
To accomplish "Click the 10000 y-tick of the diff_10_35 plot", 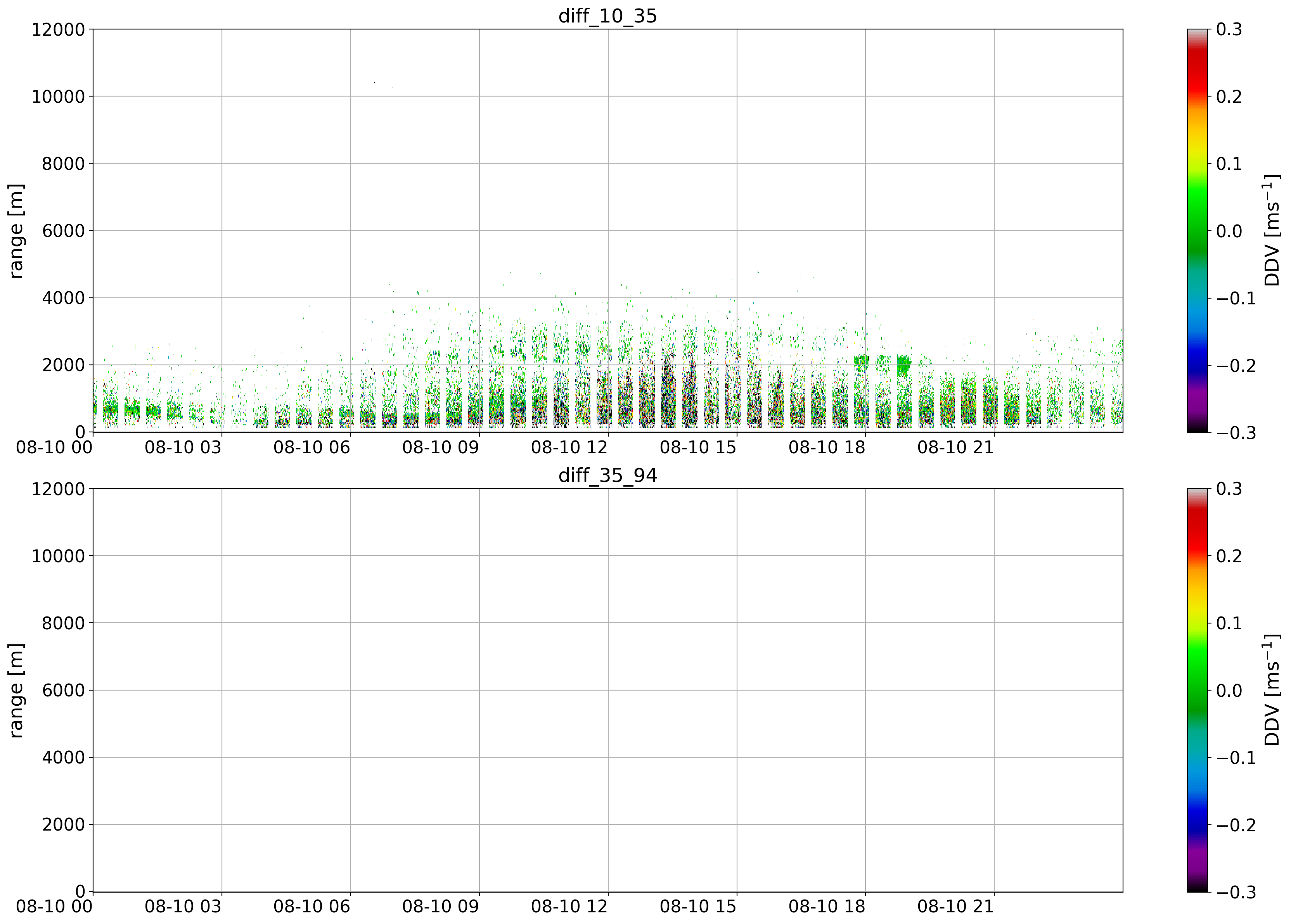I will pos(58,96).
